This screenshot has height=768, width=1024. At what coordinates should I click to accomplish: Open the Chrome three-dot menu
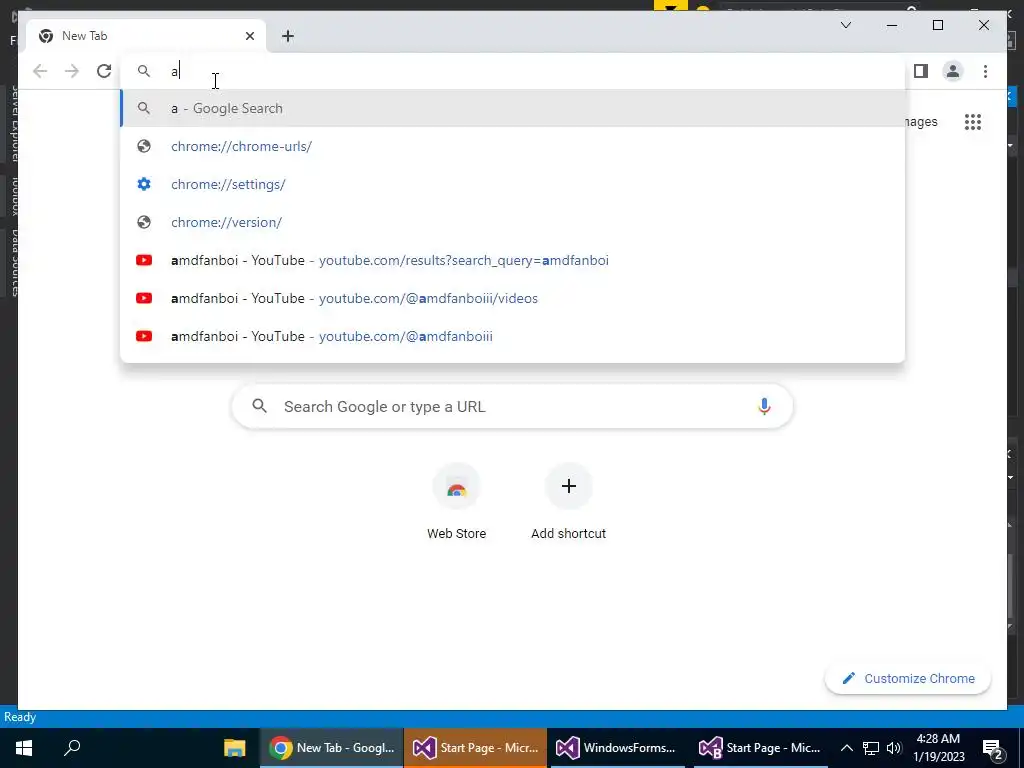[x=985, y=71]
